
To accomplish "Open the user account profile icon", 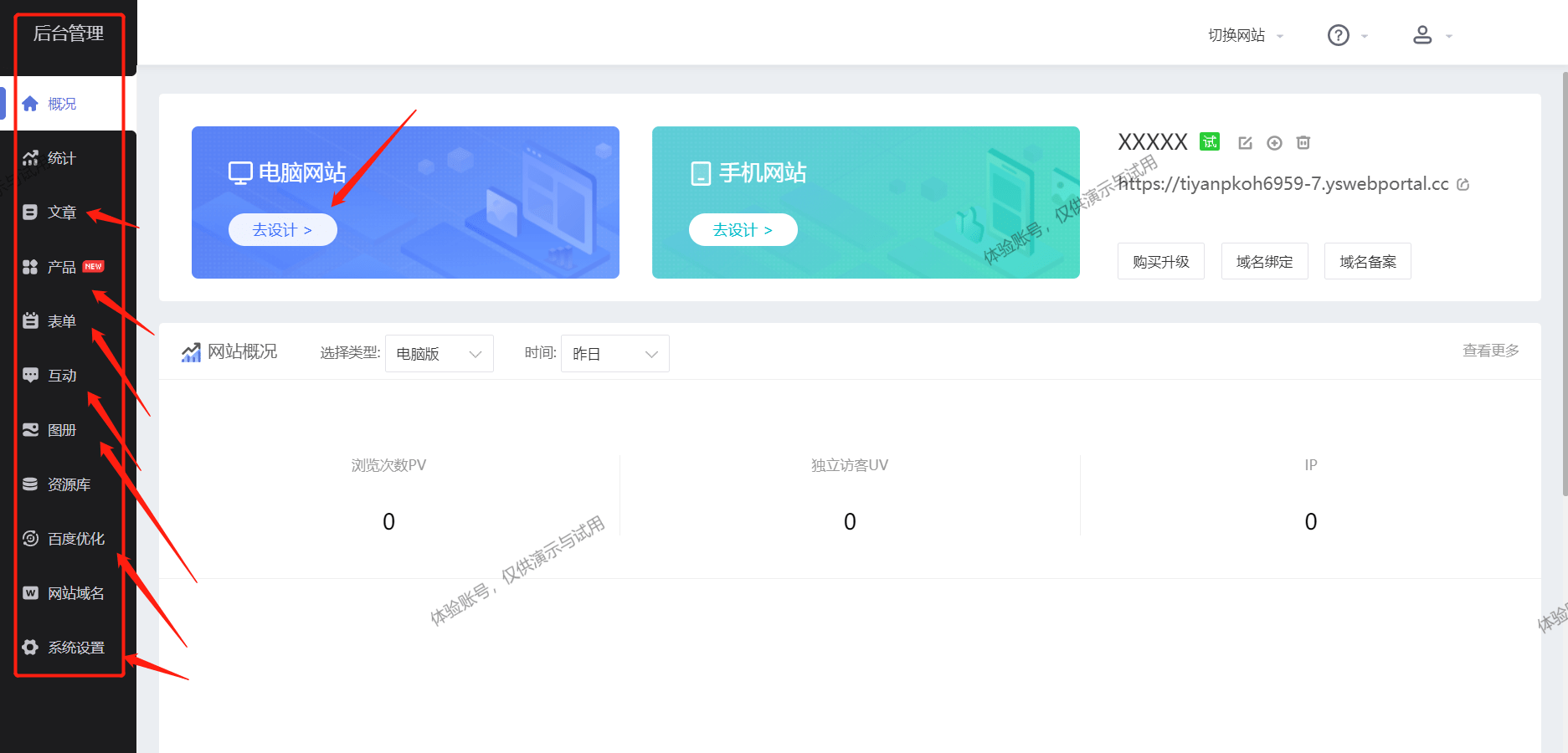I will [x=1422, y=35].
